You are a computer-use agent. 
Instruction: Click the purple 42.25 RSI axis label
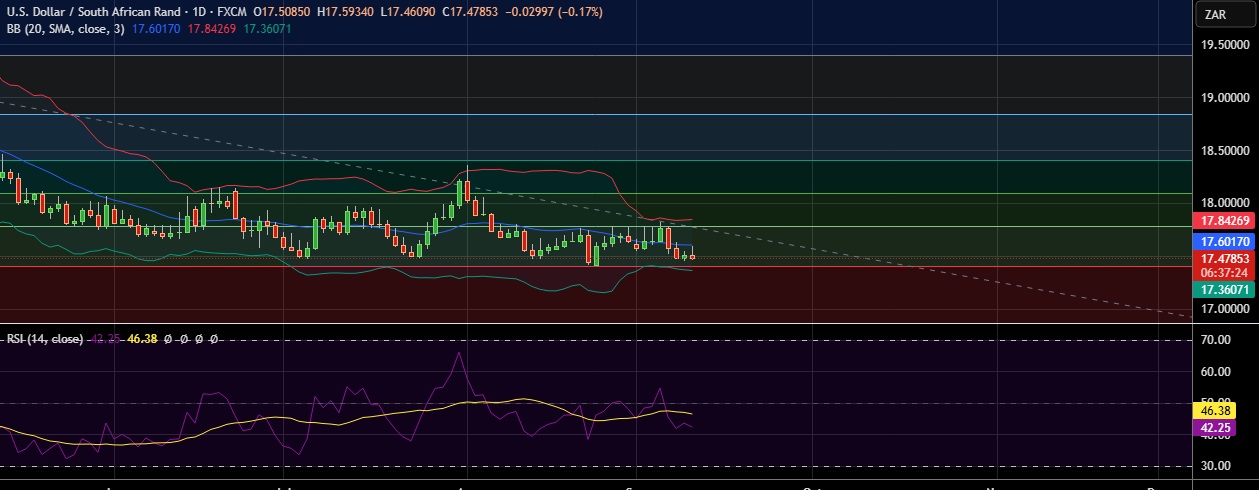tap(1215, 427)
